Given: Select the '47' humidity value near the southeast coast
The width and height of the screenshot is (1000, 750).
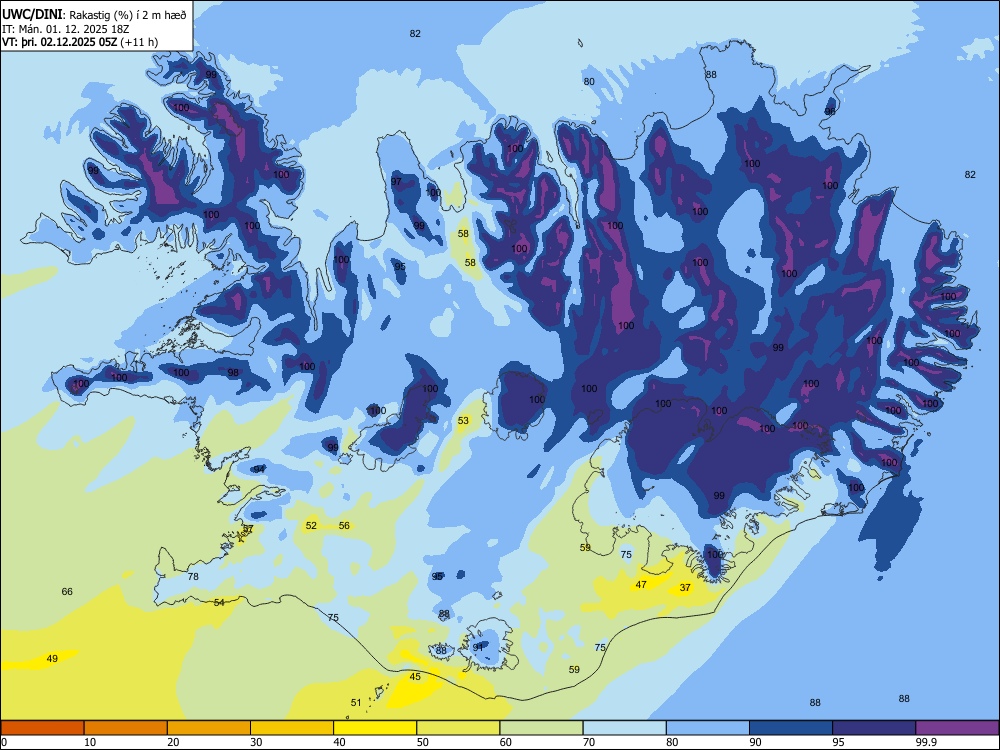Looking at the screenshot, I should tap(641, 584).
